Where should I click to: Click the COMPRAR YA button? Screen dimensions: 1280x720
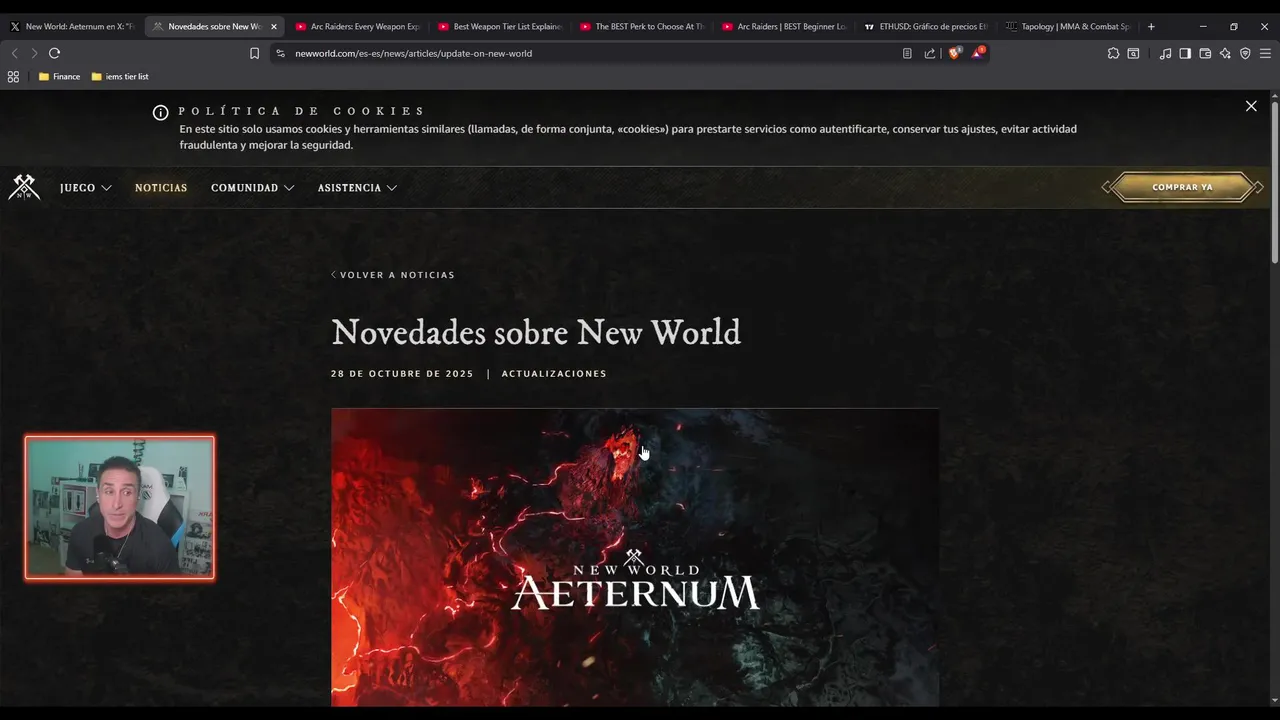[1182, 187]
